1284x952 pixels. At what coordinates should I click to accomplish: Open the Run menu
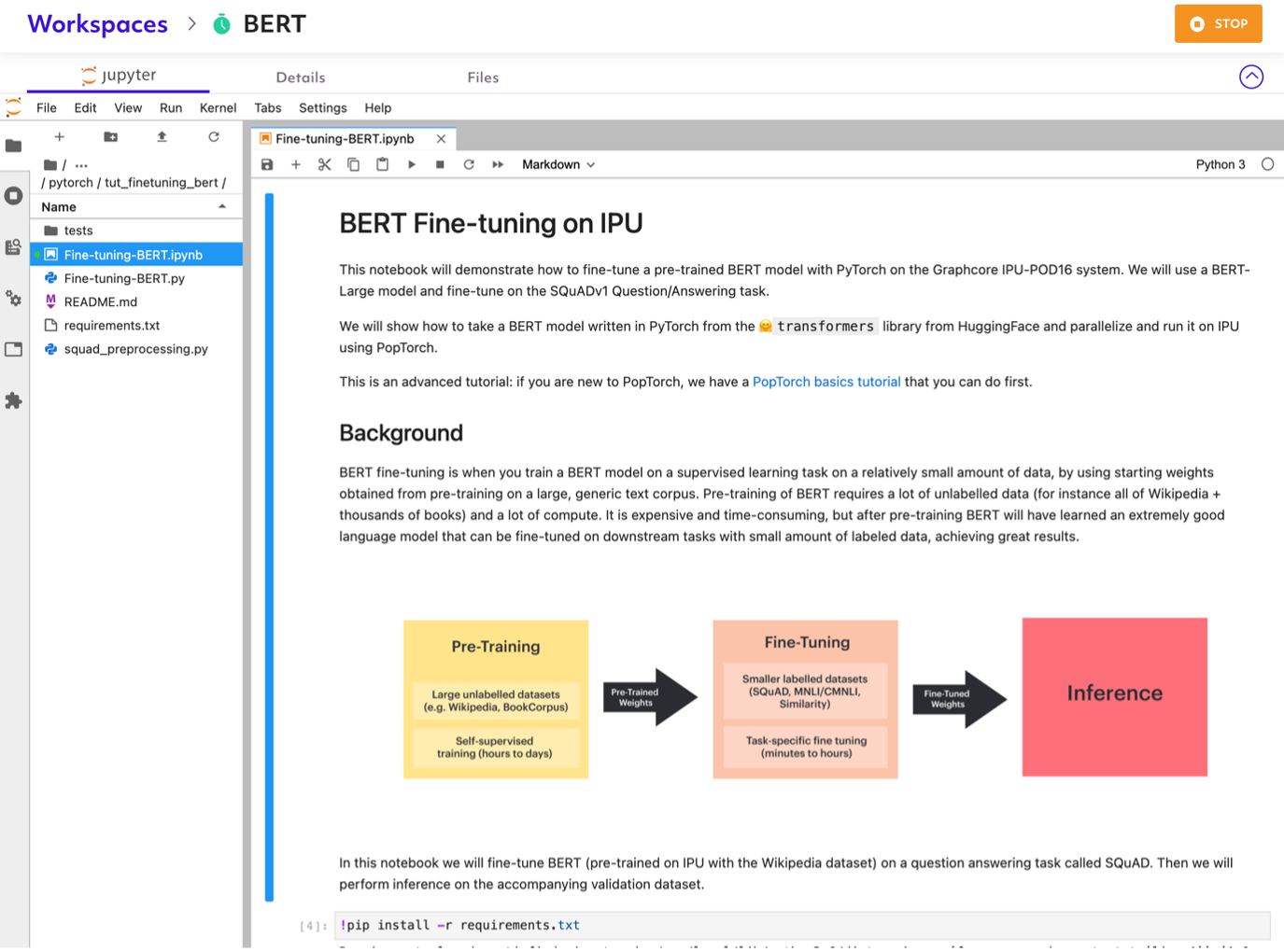click(171, 108)
